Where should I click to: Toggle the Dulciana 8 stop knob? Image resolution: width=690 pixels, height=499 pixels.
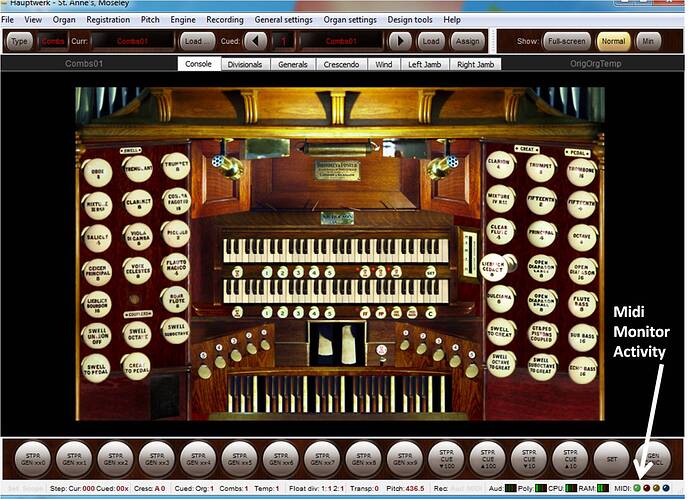pyautogui.click(x=500, y=299)
